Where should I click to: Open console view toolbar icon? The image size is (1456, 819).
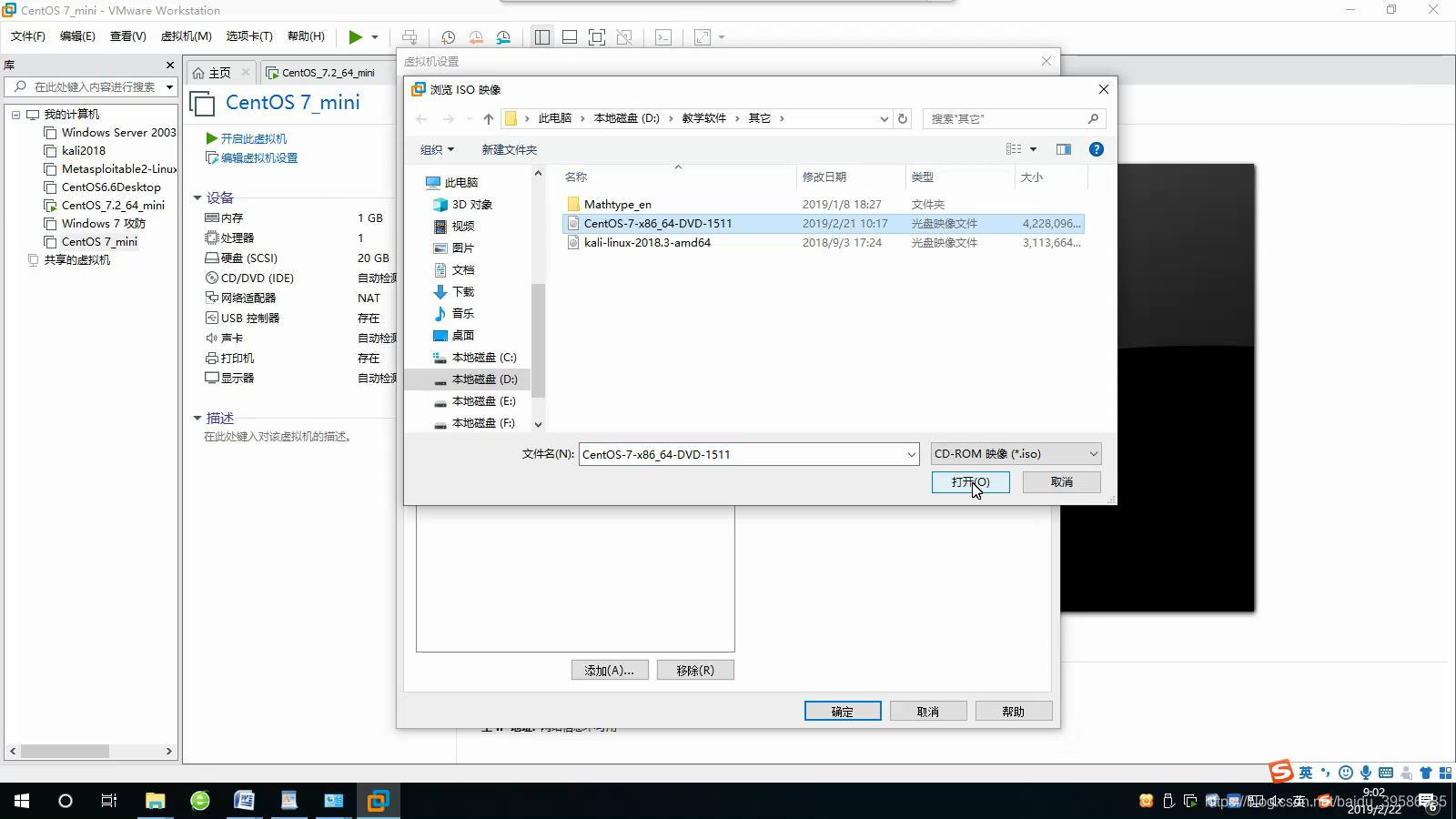(x=663, y=37)
